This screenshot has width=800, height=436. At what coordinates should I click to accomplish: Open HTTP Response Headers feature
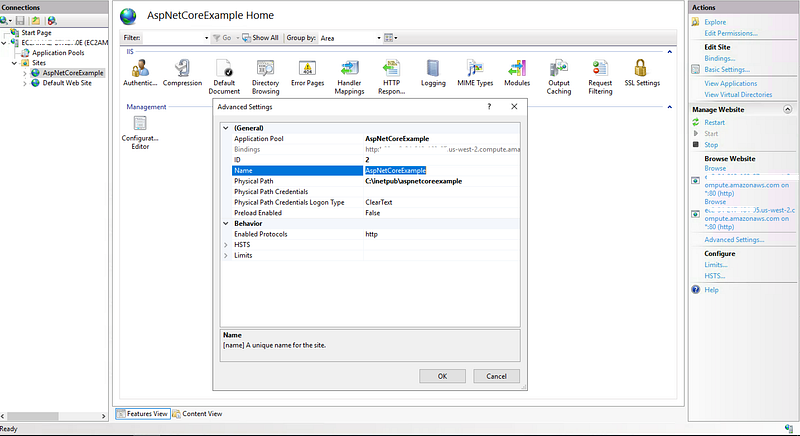click(391, 76)
